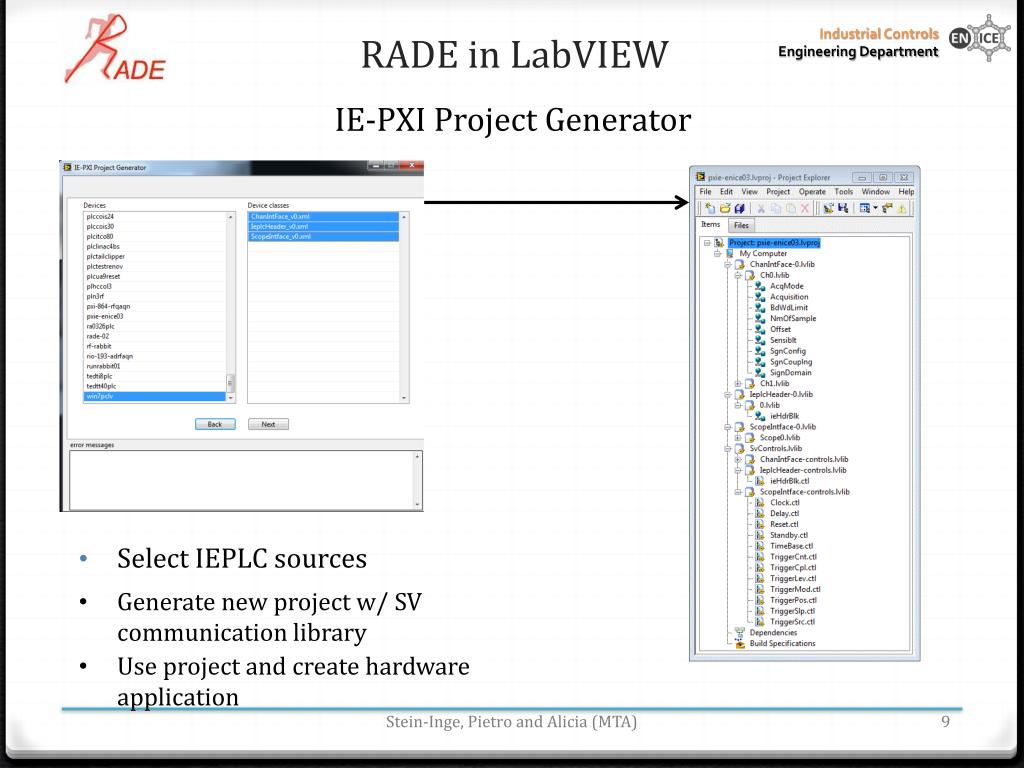Image resolution: width=1024 pixels, height=768 pixels.
Task: Collapse the Project pxie-enice03.lvproj root node
Action: click(707, 243)
